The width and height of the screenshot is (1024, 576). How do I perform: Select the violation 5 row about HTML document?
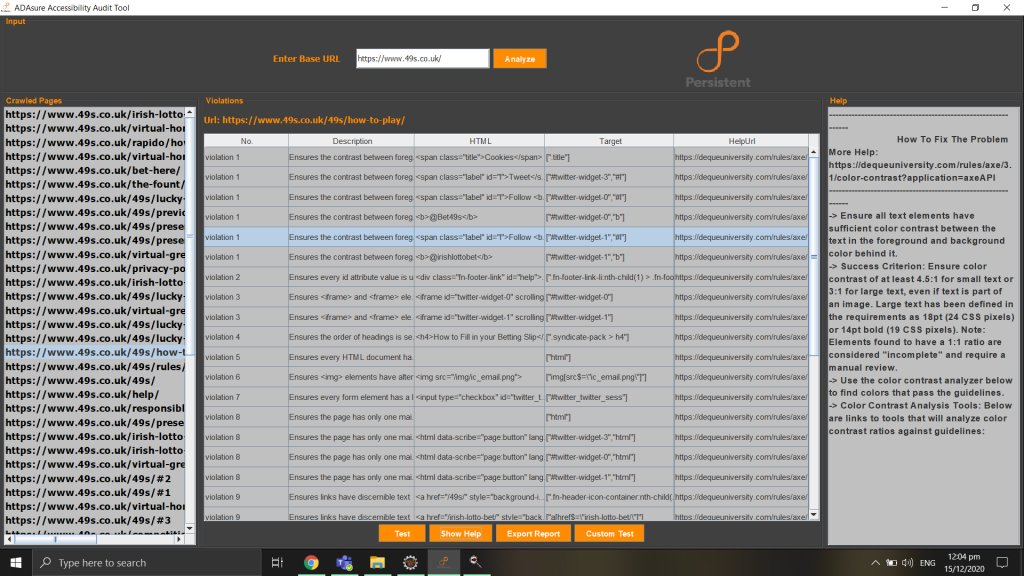(x=506, y=357)
